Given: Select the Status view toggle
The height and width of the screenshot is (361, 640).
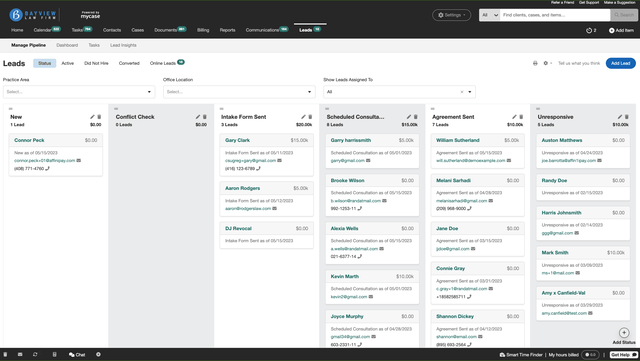Looking at the screenshot, I should point(44,63).
